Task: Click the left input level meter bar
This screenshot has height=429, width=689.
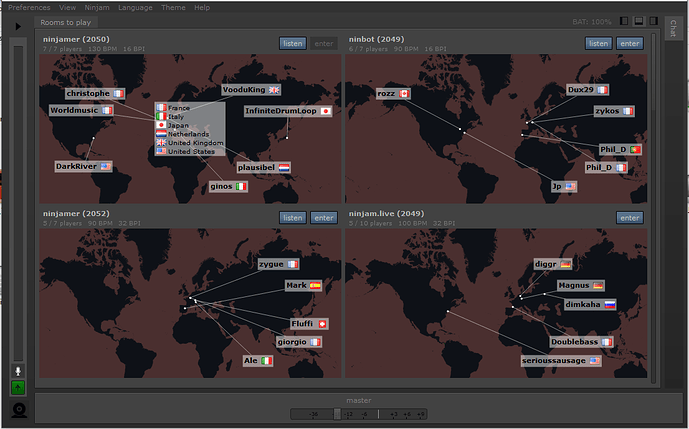Action: [x=18, y=203]
